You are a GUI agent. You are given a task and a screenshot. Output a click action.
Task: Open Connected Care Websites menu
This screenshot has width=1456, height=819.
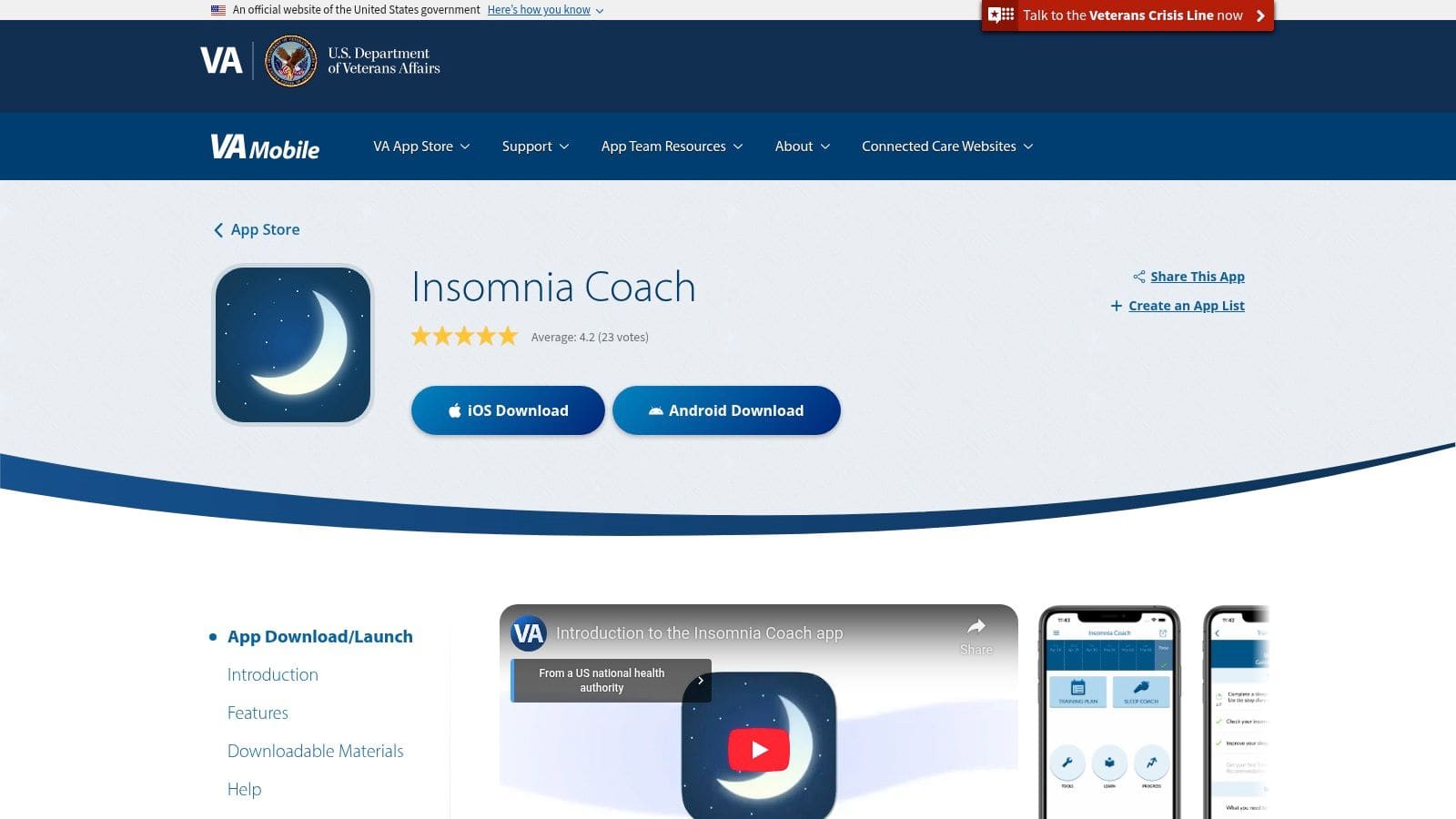tap(947, 147)
